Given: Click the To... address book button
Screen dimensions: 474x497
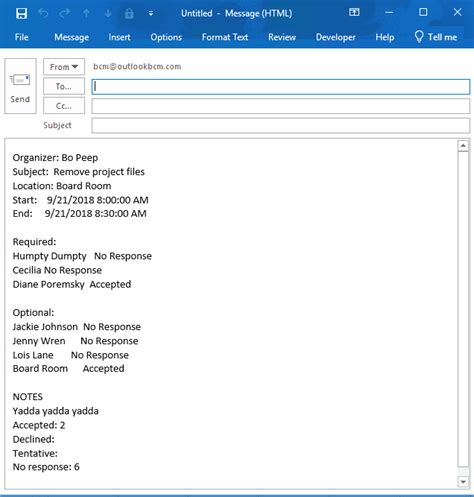Looking at the screenshot, I should (64, 86).
